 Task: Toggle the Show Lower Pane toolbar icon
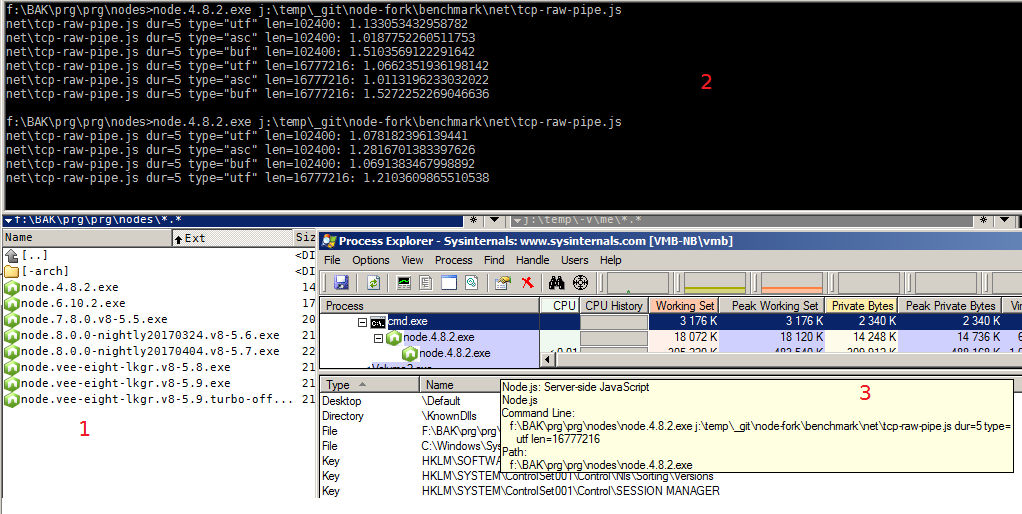tap(449, 283)
